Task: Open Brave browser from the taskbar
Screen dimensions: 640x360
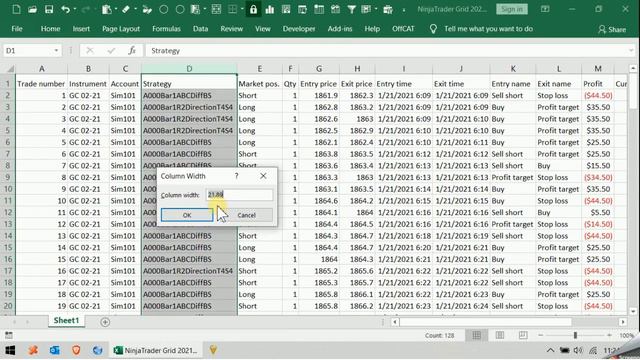Action: (76, 350)
